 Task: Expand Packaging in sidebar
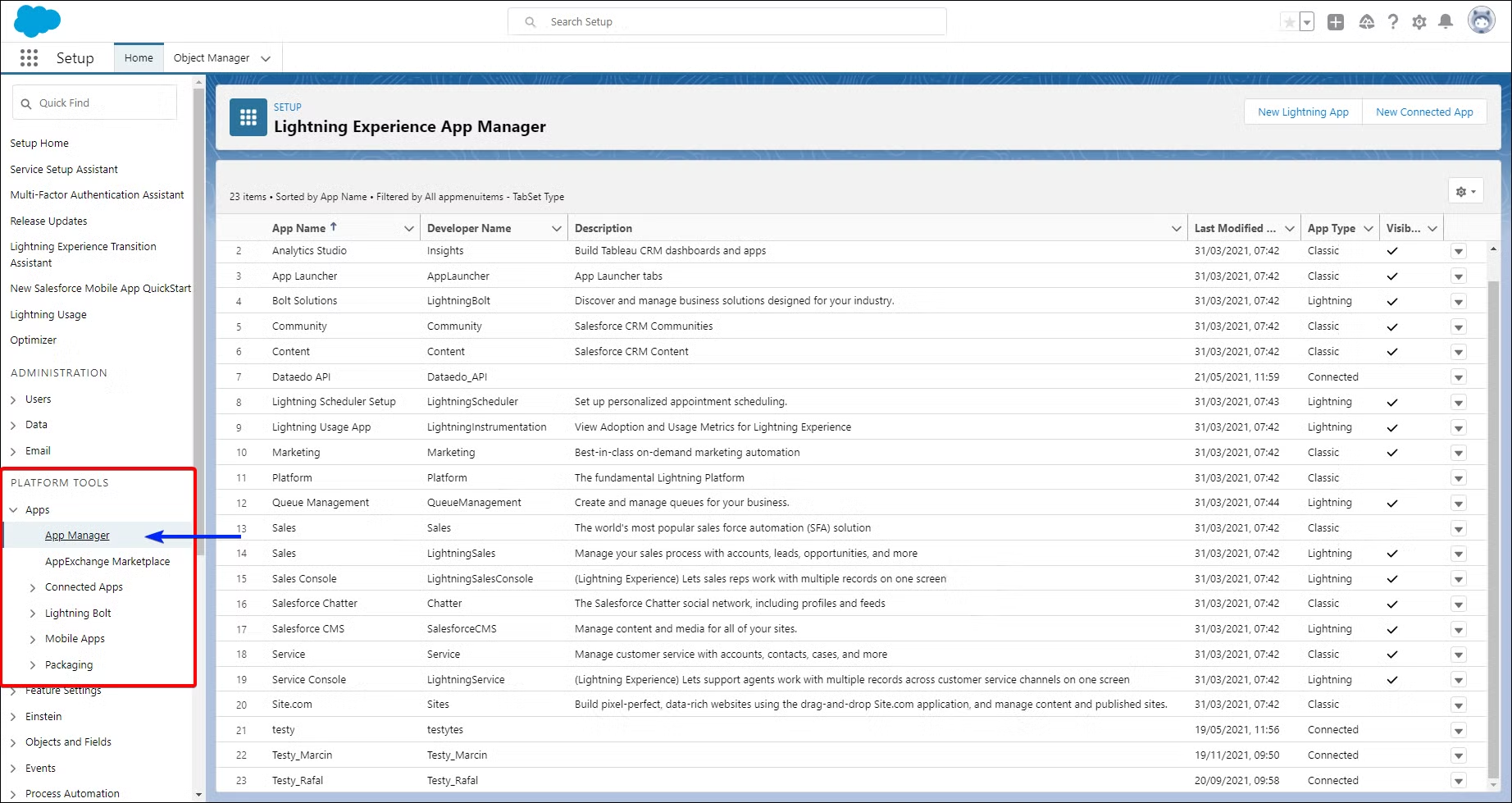click(x=33, y=665)
